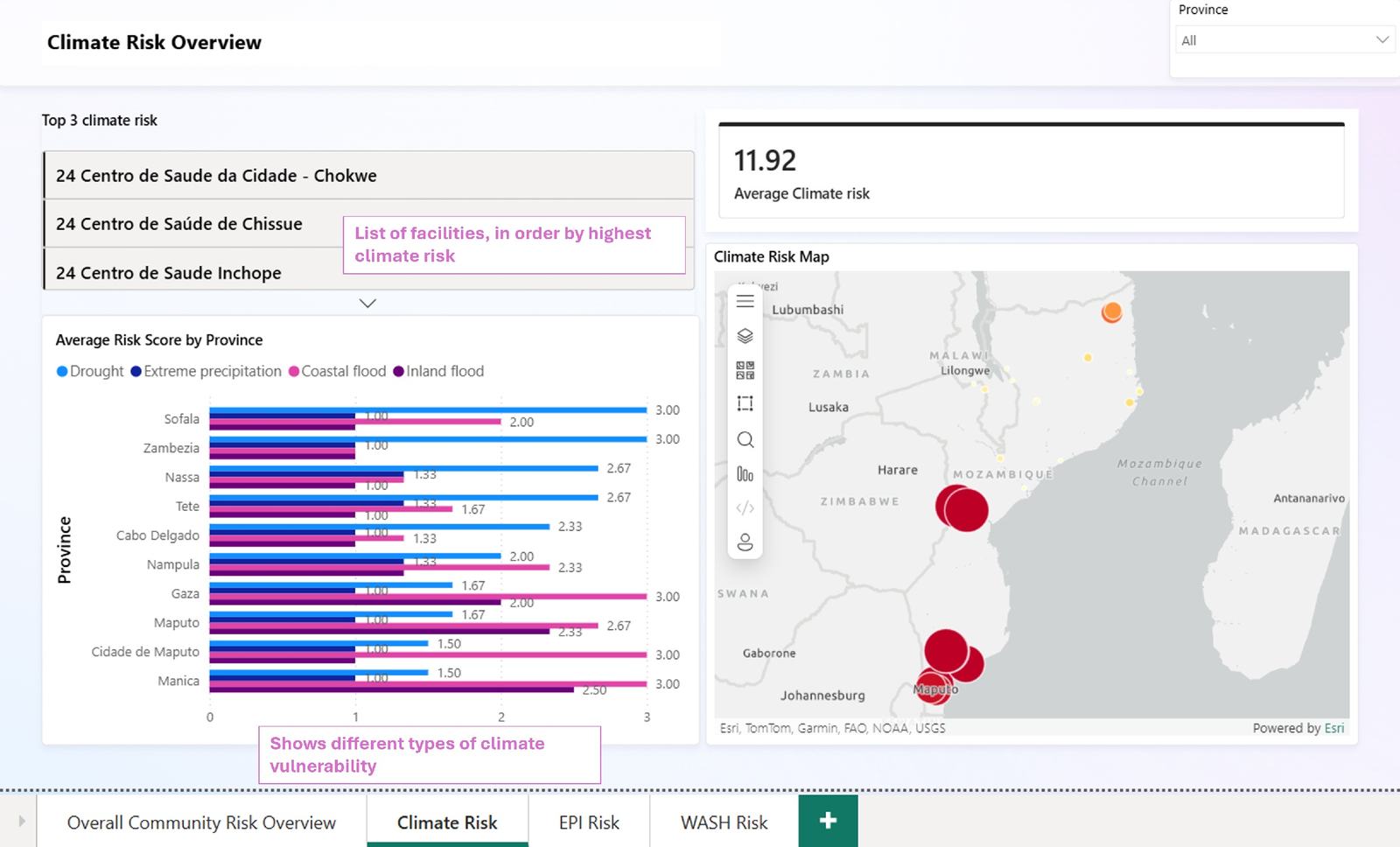Viewport: 1400px width, 847px height.
Task: Activate the map selection rectangle tool
Action: coord(745,404)
